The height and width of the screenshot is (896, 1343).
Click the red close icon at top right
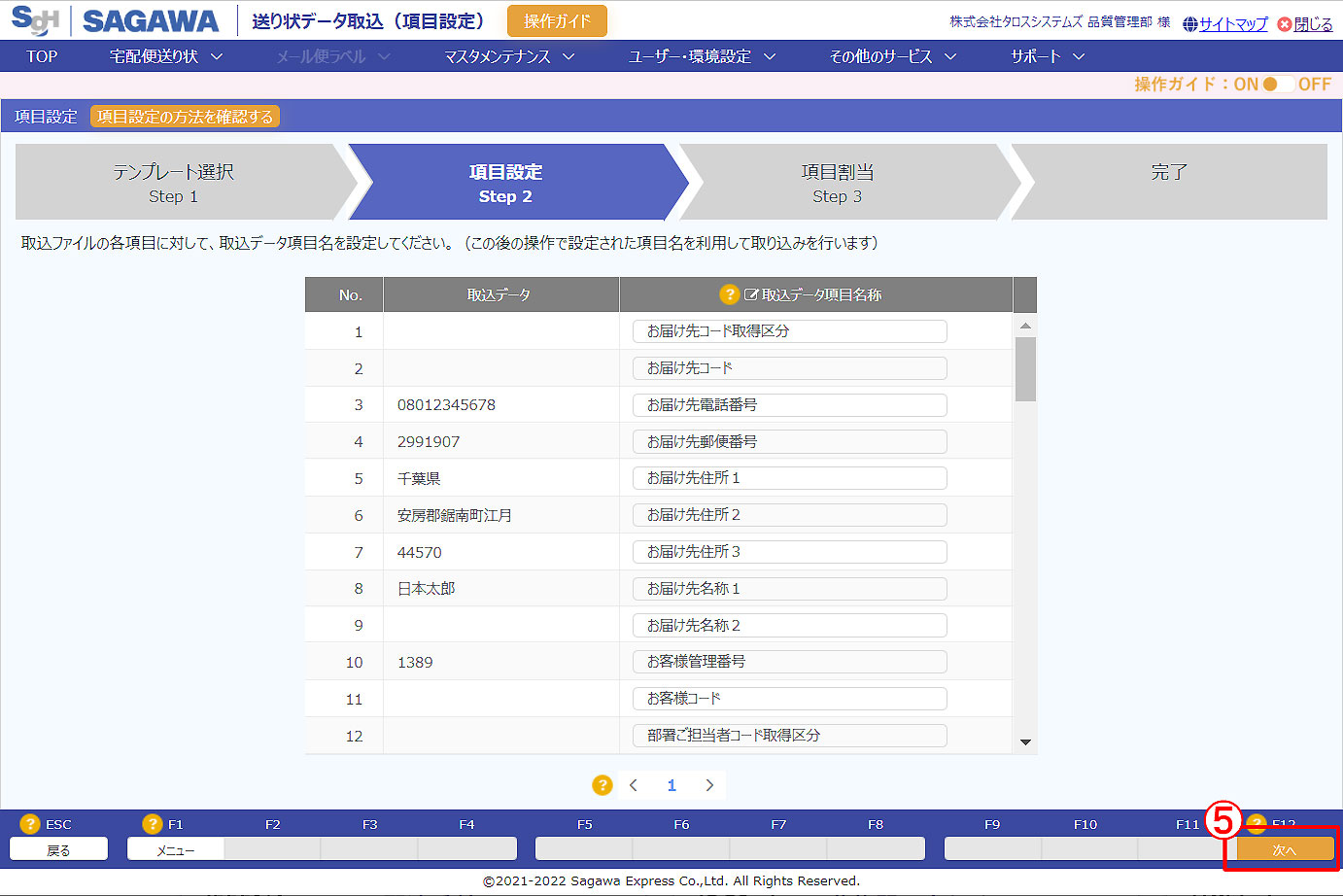[x=1284, y=24]
